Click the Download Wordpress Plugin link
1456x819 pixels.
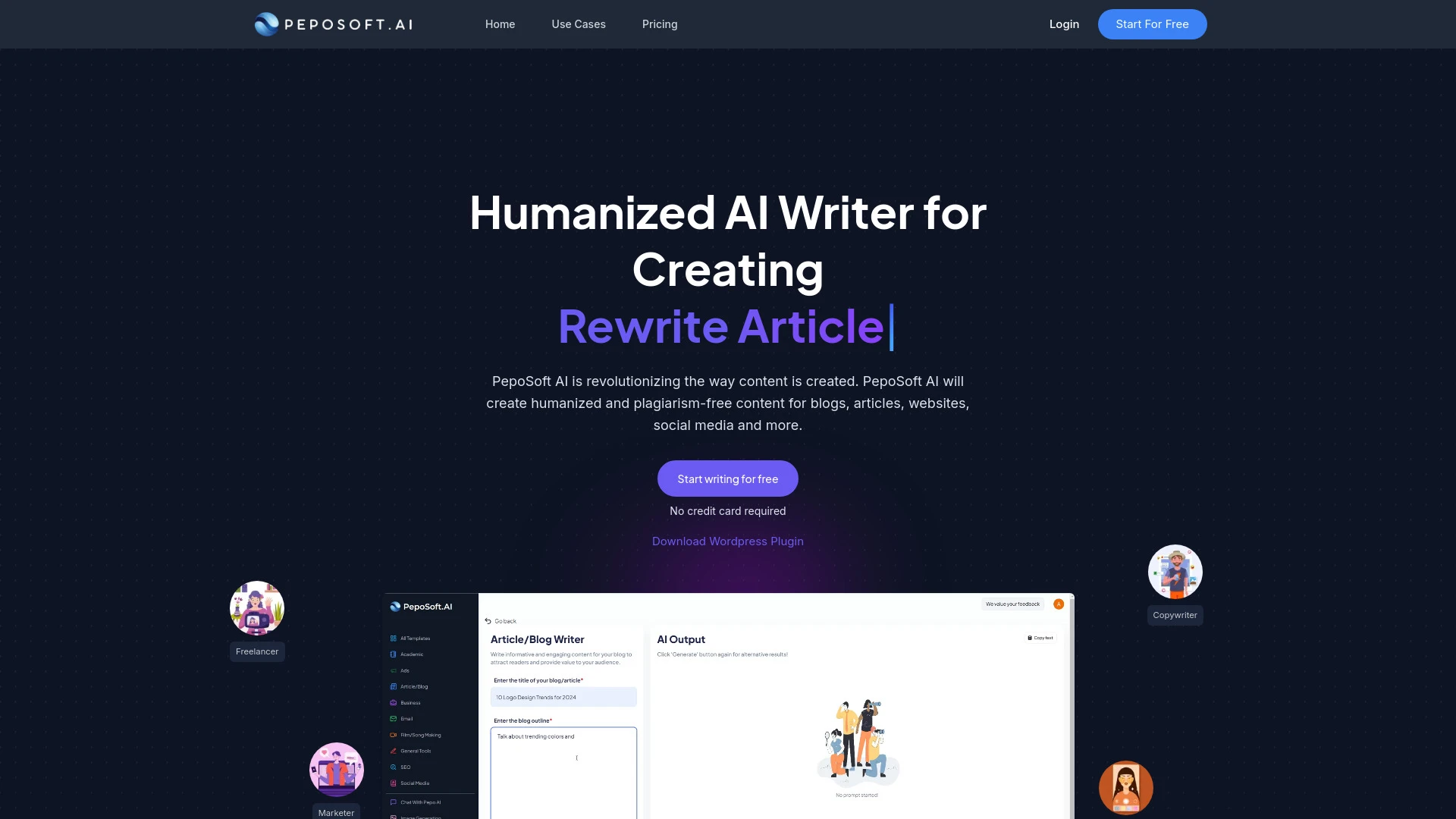[x=728, y=541]
